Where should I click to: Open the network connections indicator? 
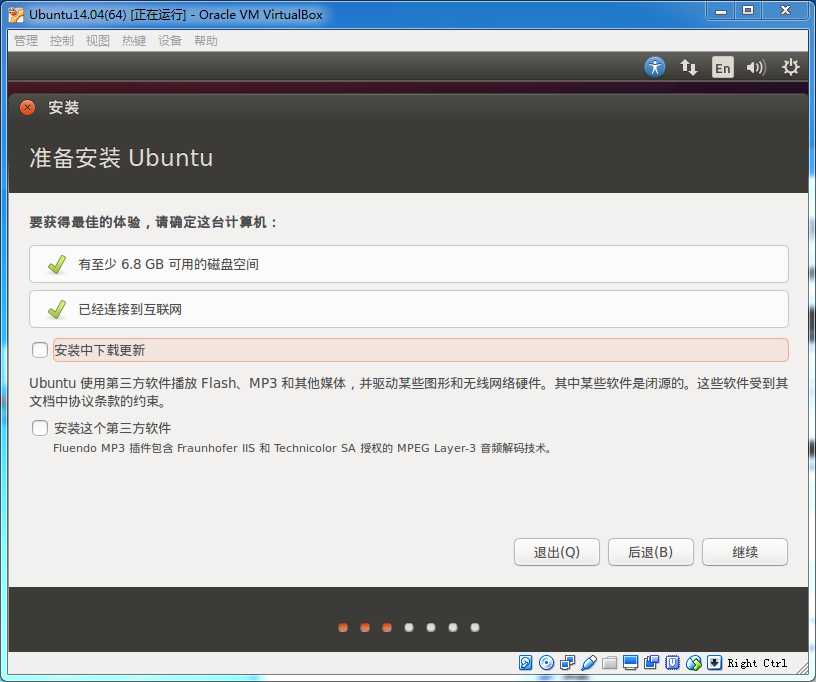pos(688,67)
